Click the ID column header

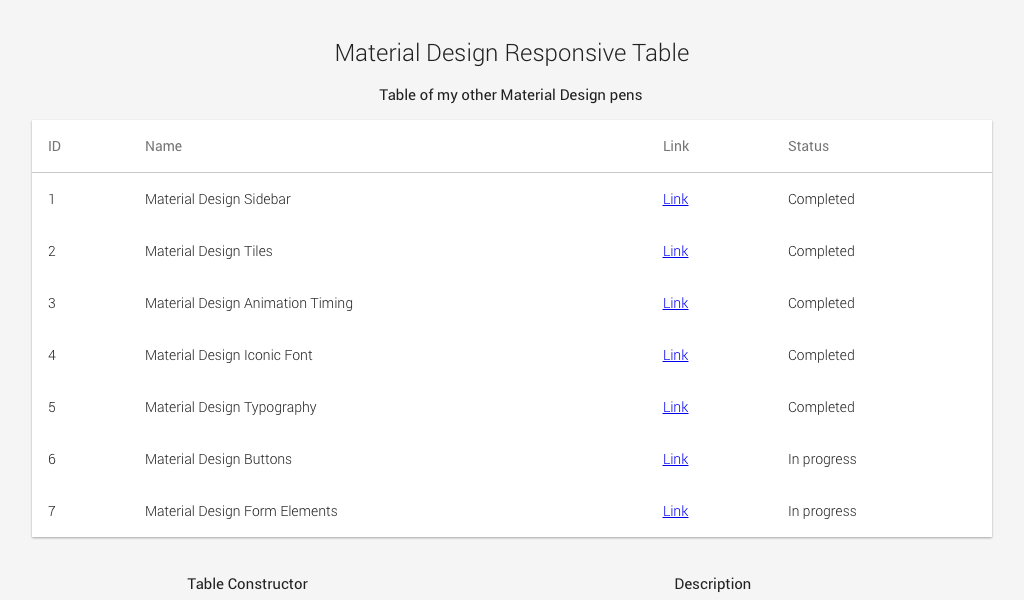click(x=54, y=146)
